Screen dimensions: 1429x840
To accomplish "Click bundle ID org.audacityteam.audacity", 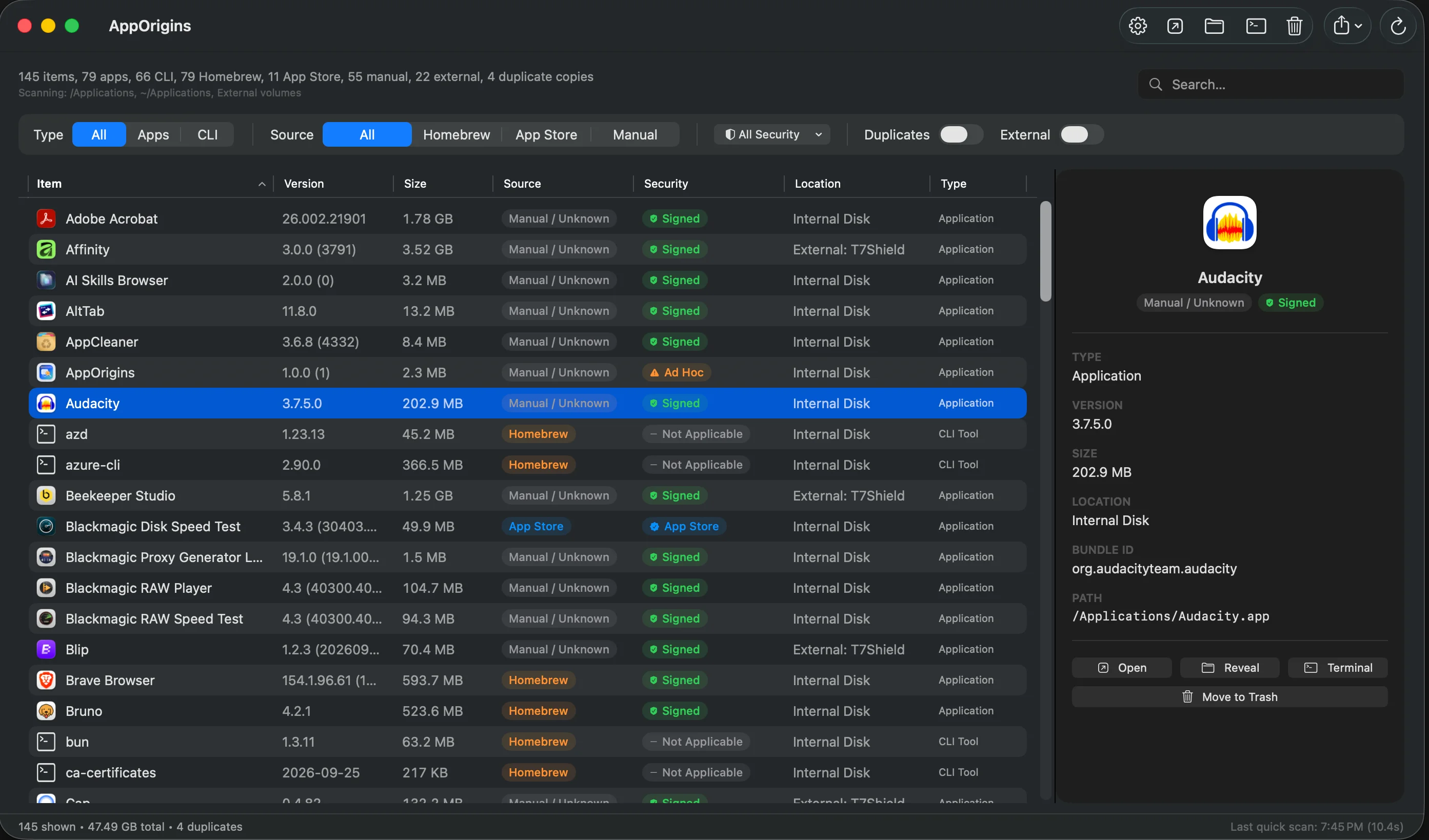I will pos(1154,569).
